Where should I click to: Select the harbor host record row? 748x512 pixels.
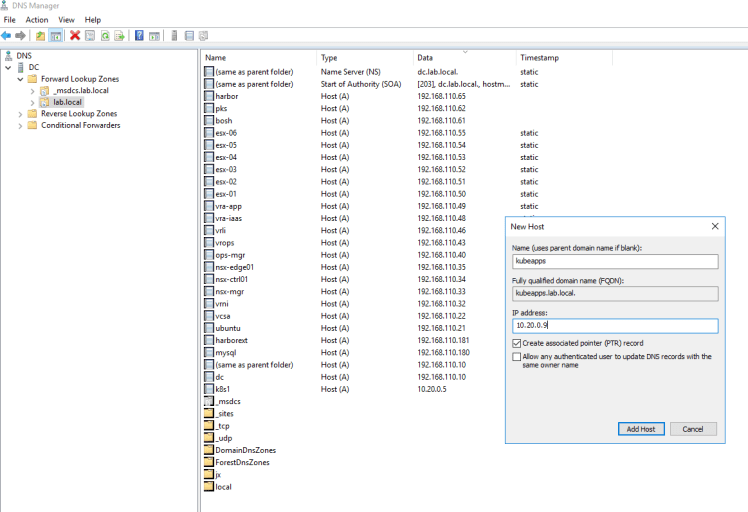225,96
